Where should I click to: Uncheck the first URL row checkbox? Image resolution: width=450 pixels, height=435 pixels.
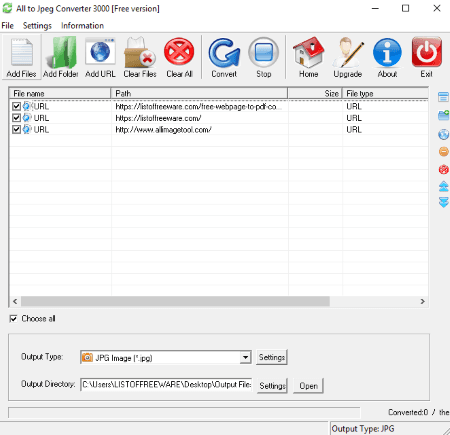pos(16,106)
